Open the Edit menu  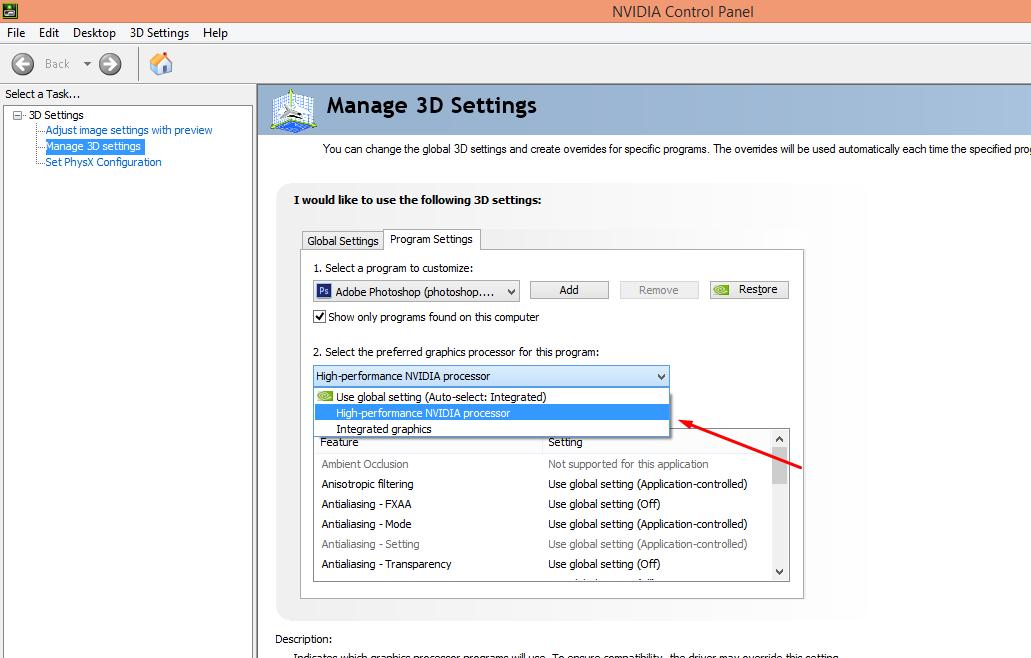pos(49,33)
